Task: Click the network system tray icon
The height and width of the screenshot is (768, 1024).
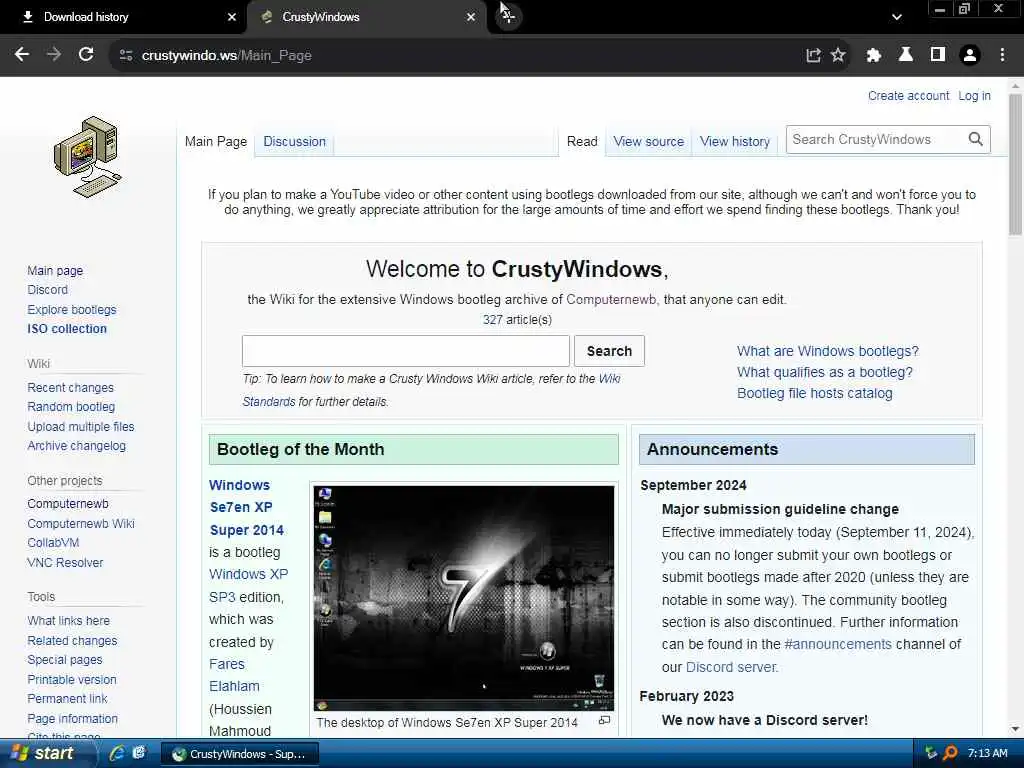Action: (931, 753)
